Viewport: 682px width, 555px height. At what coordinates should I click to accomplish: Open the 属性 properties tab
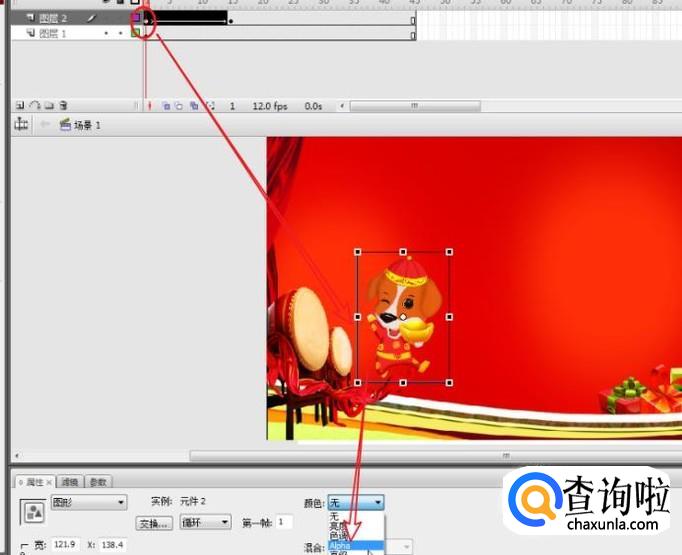point(34,482)
